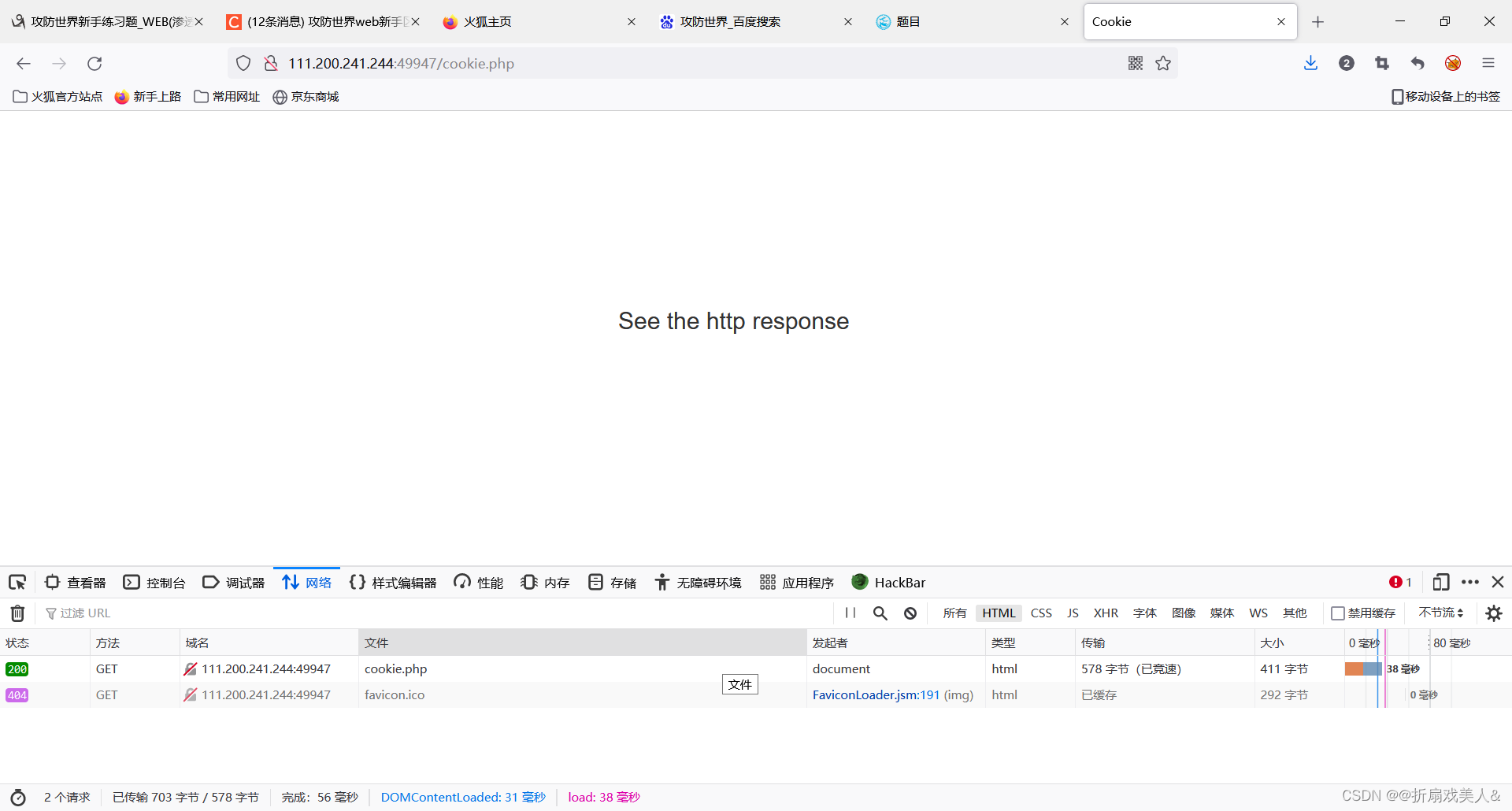Screen dimensions: 1512x811
Task: Click the error count badge
Action: (1400, 583)
